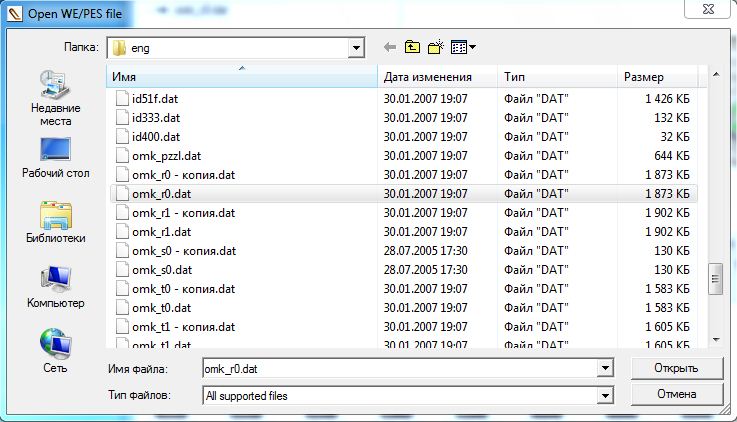737x422 pixels.
Task: Click the file list scrollbar thumb
Action: click(x=715, y=279)
